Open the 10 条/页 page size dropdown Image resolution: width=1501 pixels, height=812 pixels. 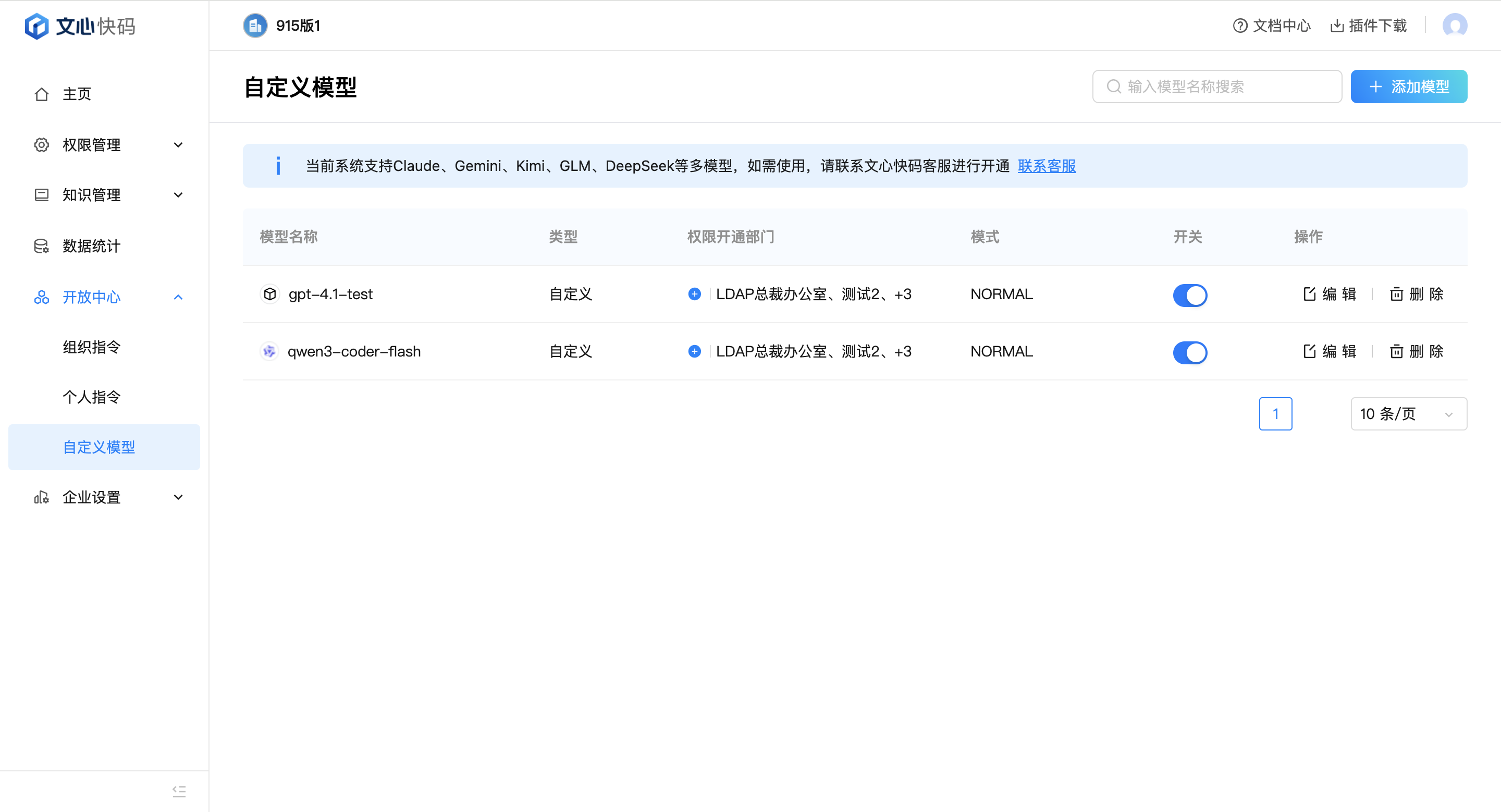[1408, 414]
